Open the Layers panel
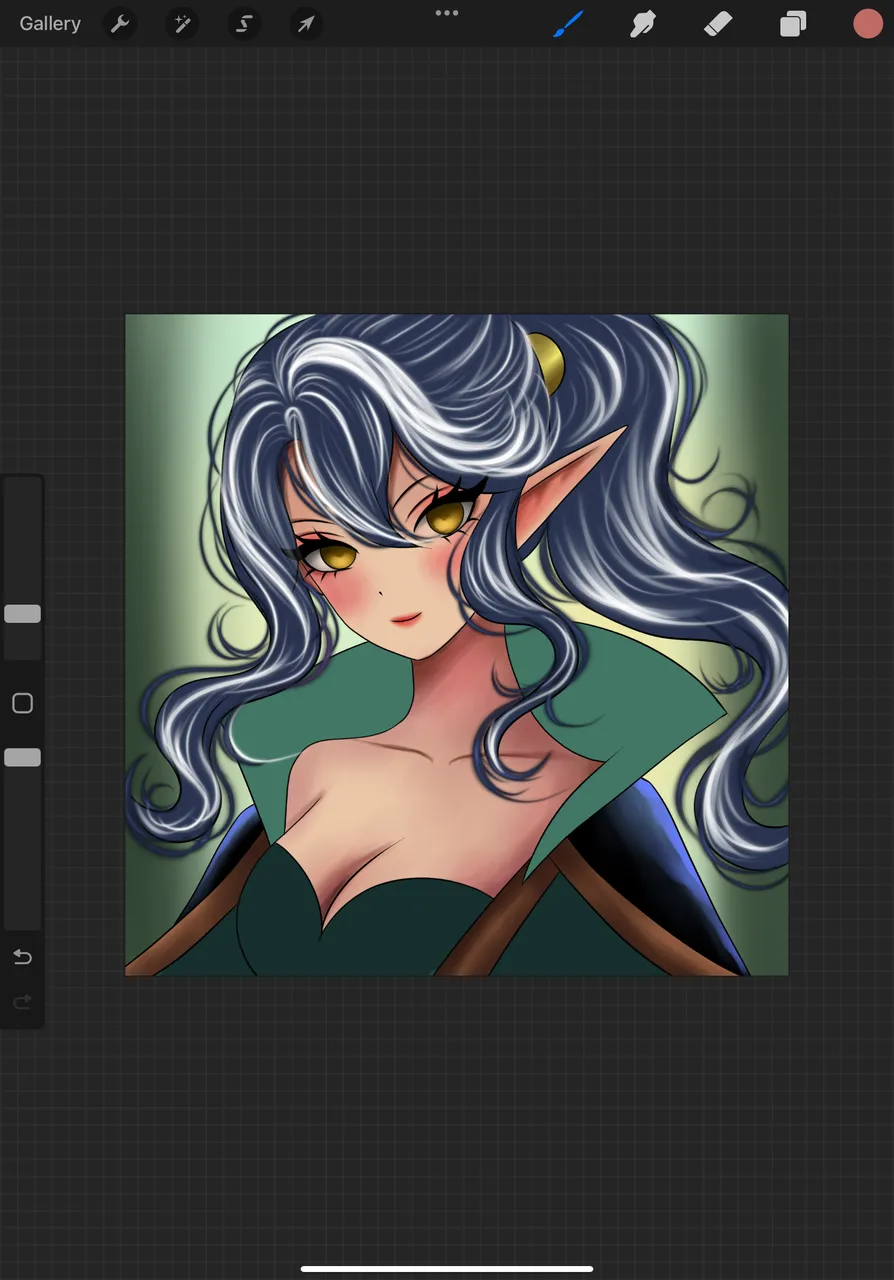This screenshot has width=894, height=1280. click(x=793, y=24)
